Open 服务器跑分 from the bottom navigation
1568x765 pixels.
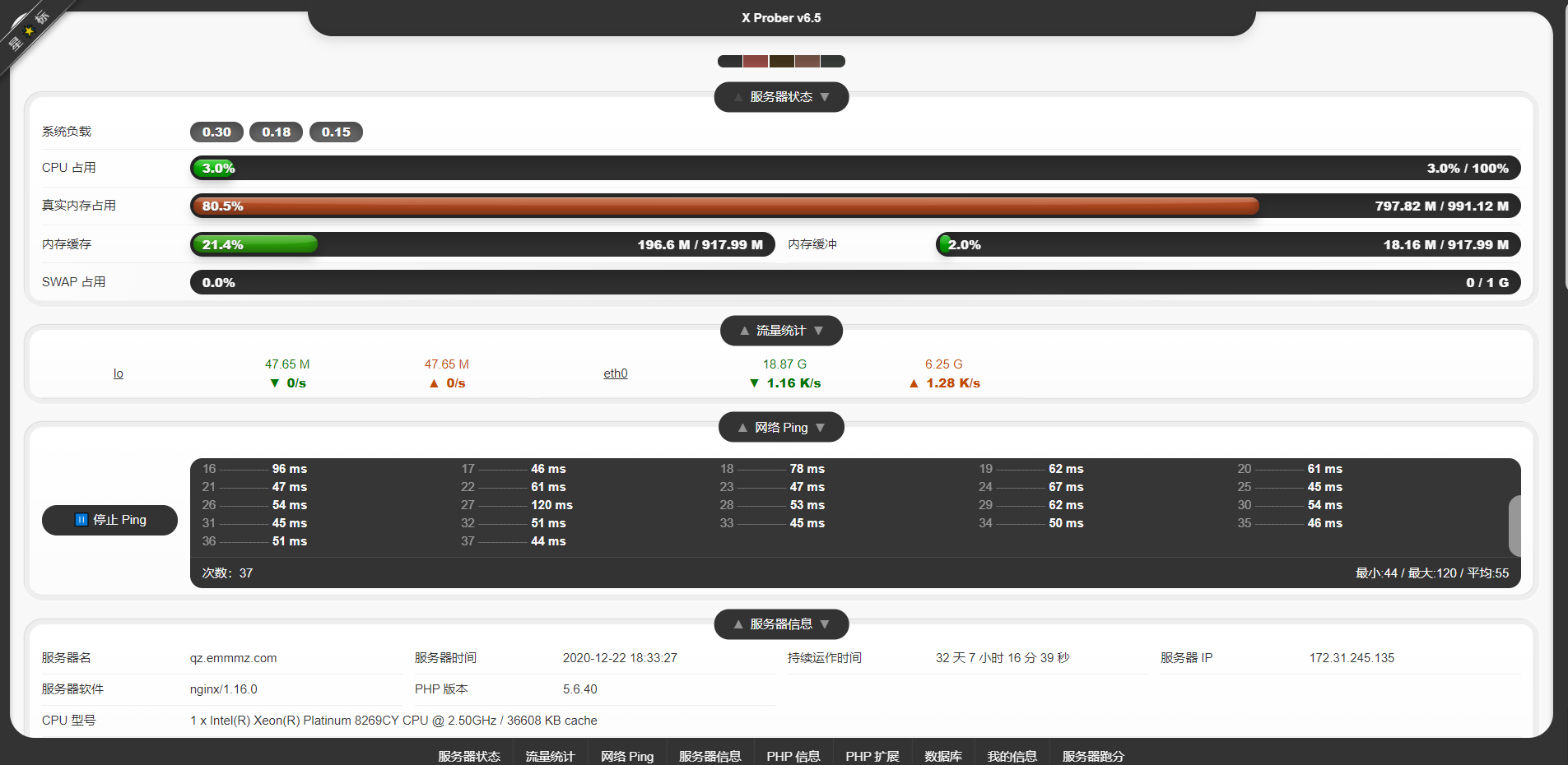pyautogui.click(x=1092, y=756)
